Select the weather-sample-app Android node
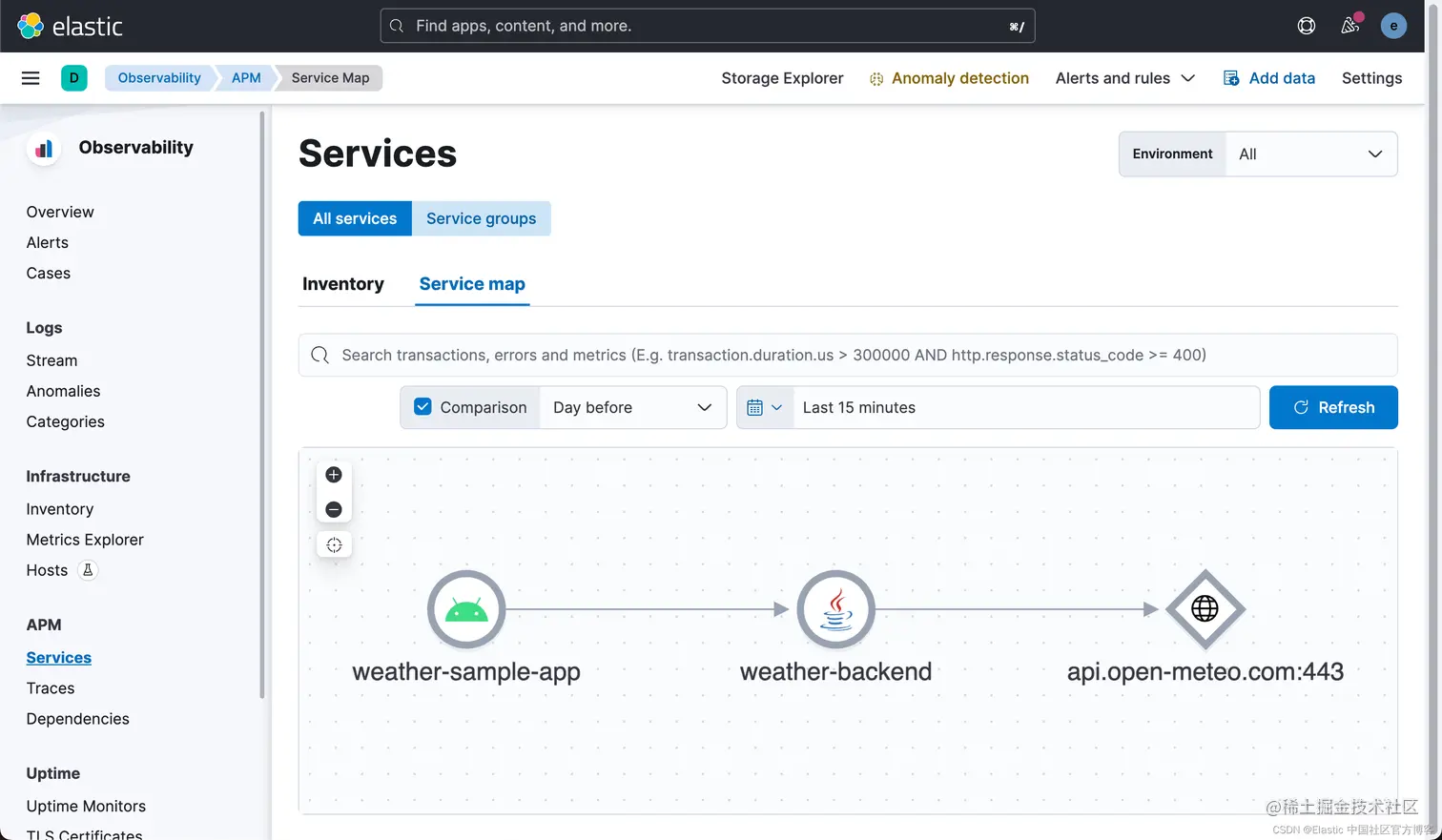Image resolution: width=1442 pixels, height=840 pixels. pyautogui.click(x=466, y=609)
